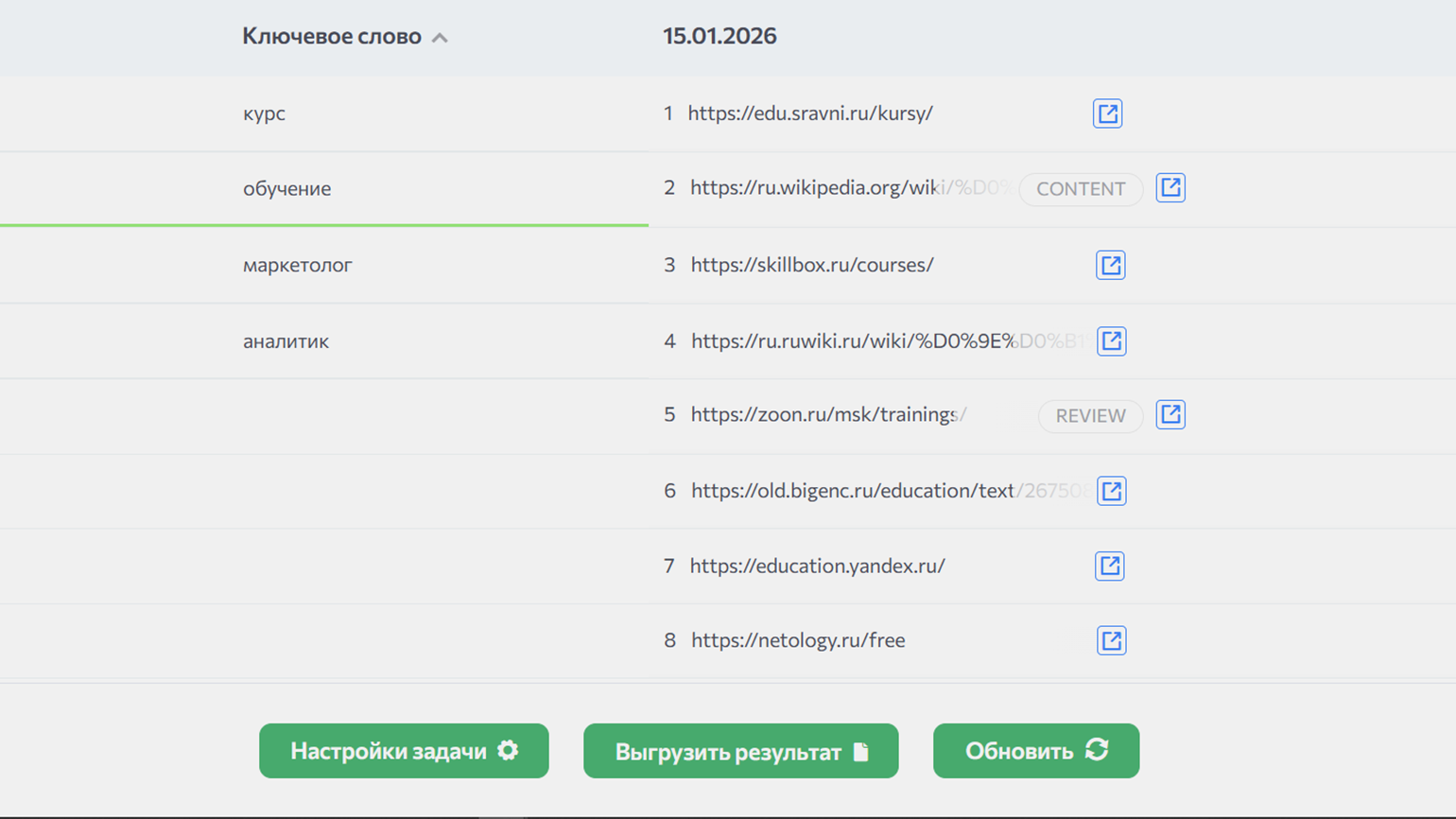
Task: Click the 15.01.2026 date column header
Action: (x=719, y=36)
